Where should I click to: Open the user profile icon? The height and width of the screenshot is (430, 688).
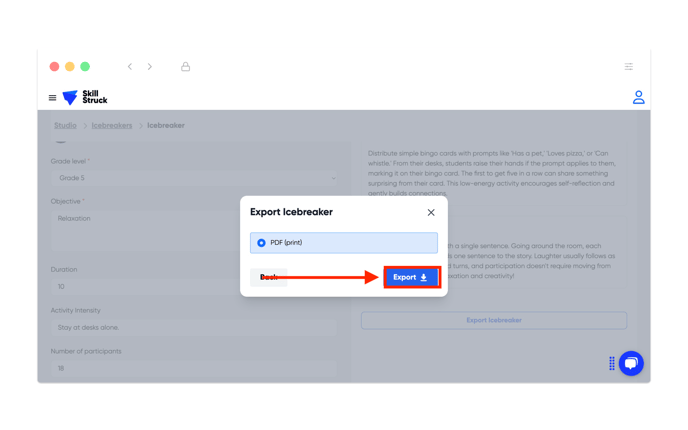(x=638, y=97)
